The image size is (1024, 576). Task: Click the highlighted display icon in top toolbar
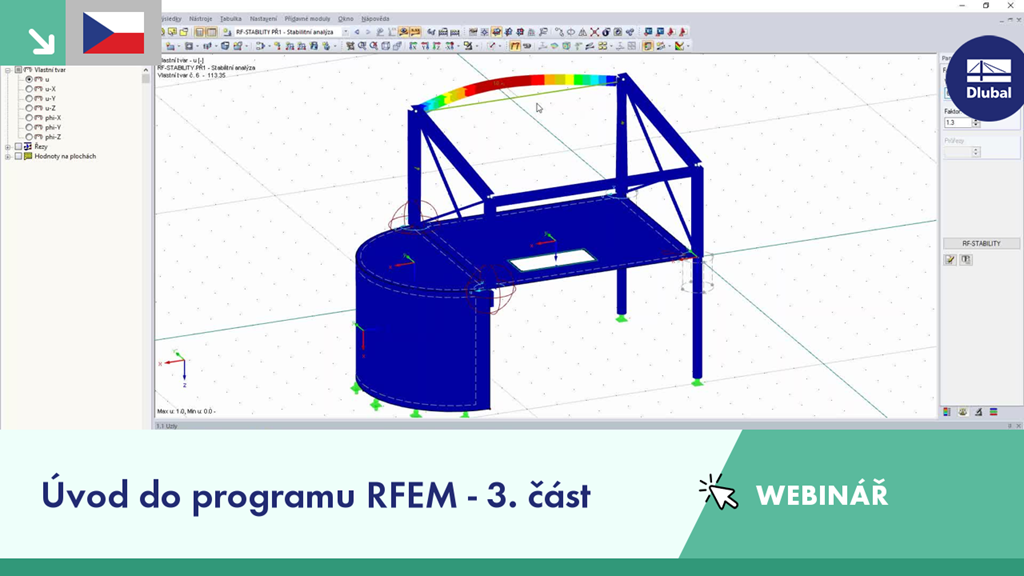[x=496, y=32]
